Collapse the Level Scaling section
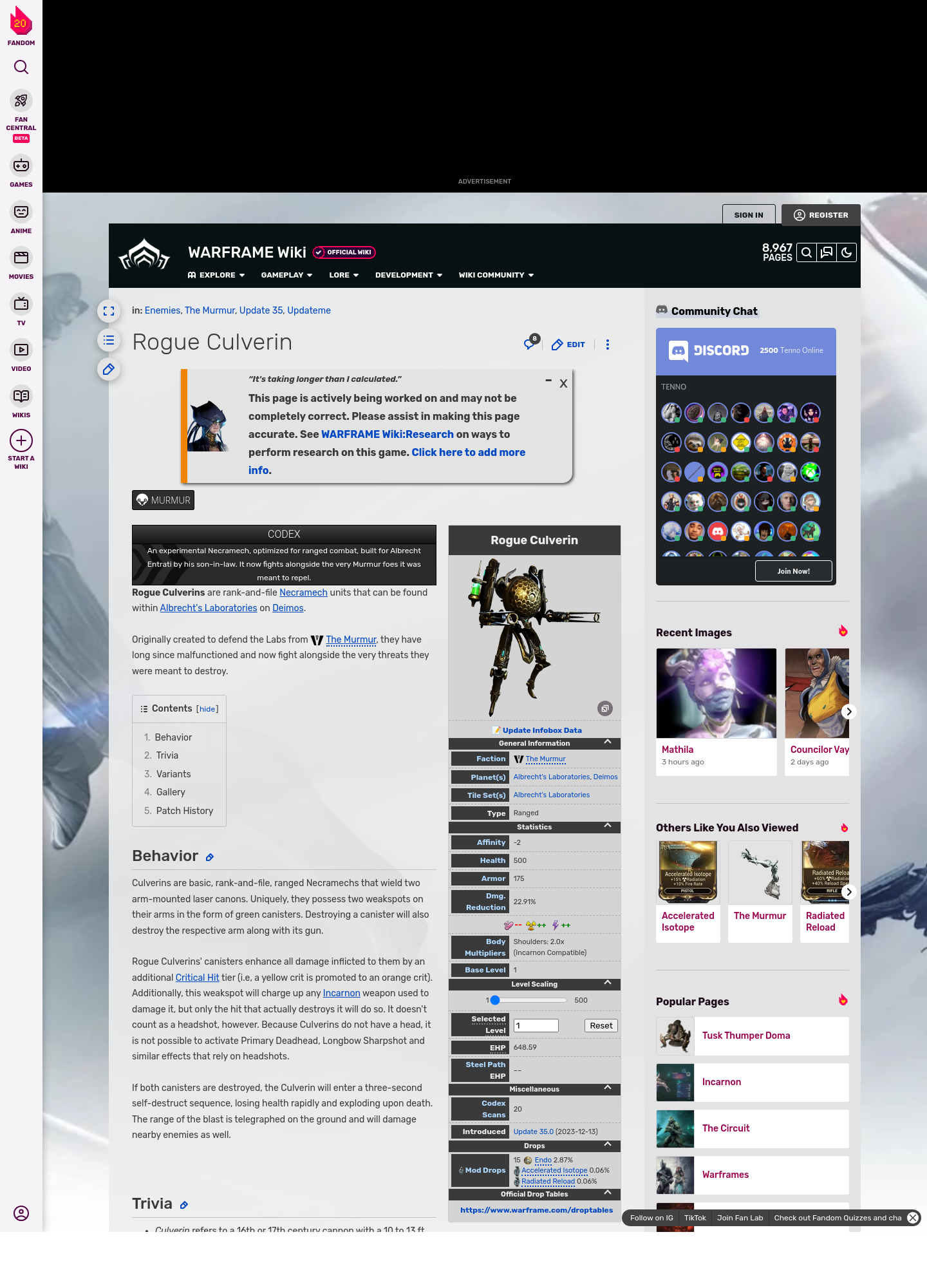This screenshot has height=1288, width=927. tap(608, 983)
